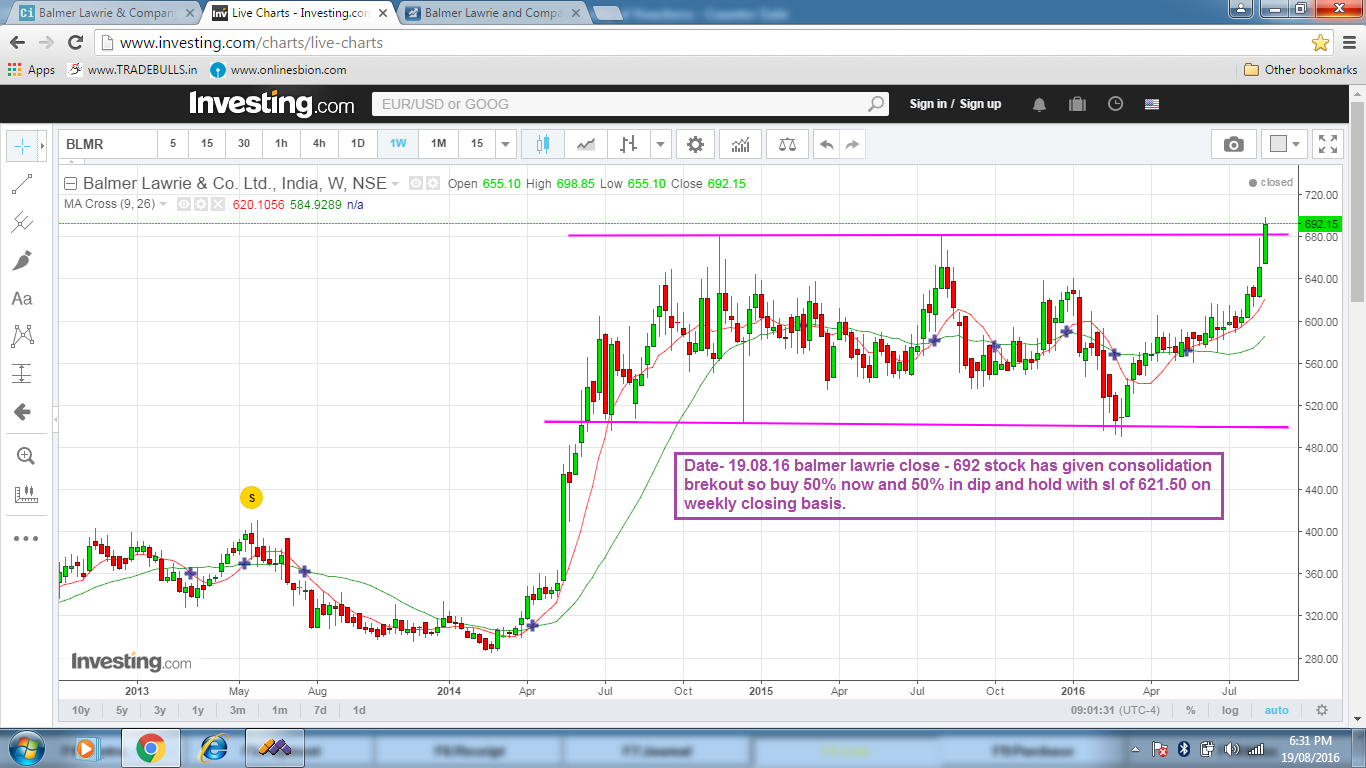Screen dimensions: 1366x768
Task: Set the date range to 3m
Action: (x=238, y=710)
